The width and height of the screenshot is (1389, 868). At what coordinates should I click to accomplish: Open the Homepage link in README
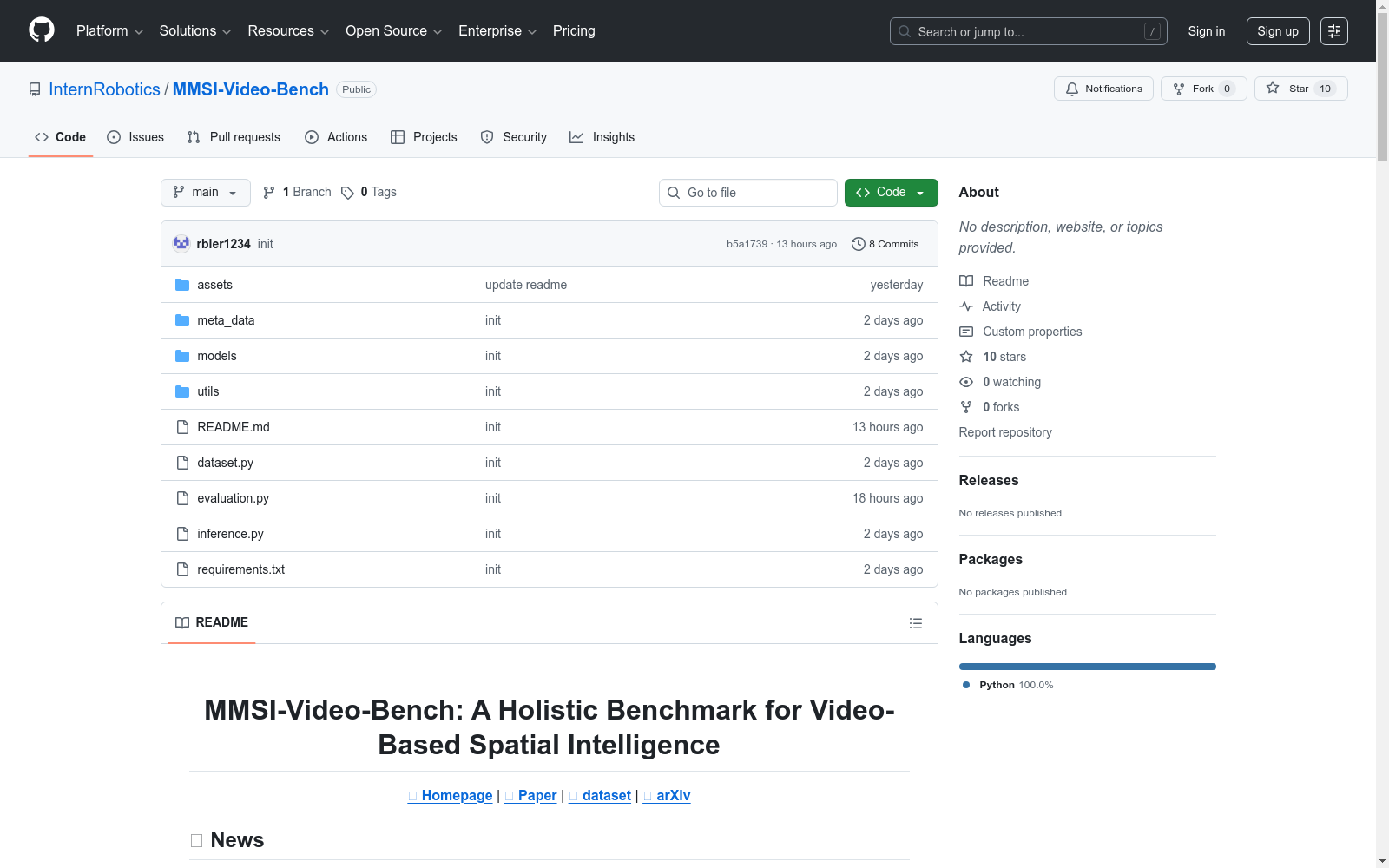click(x=450, y=795)
